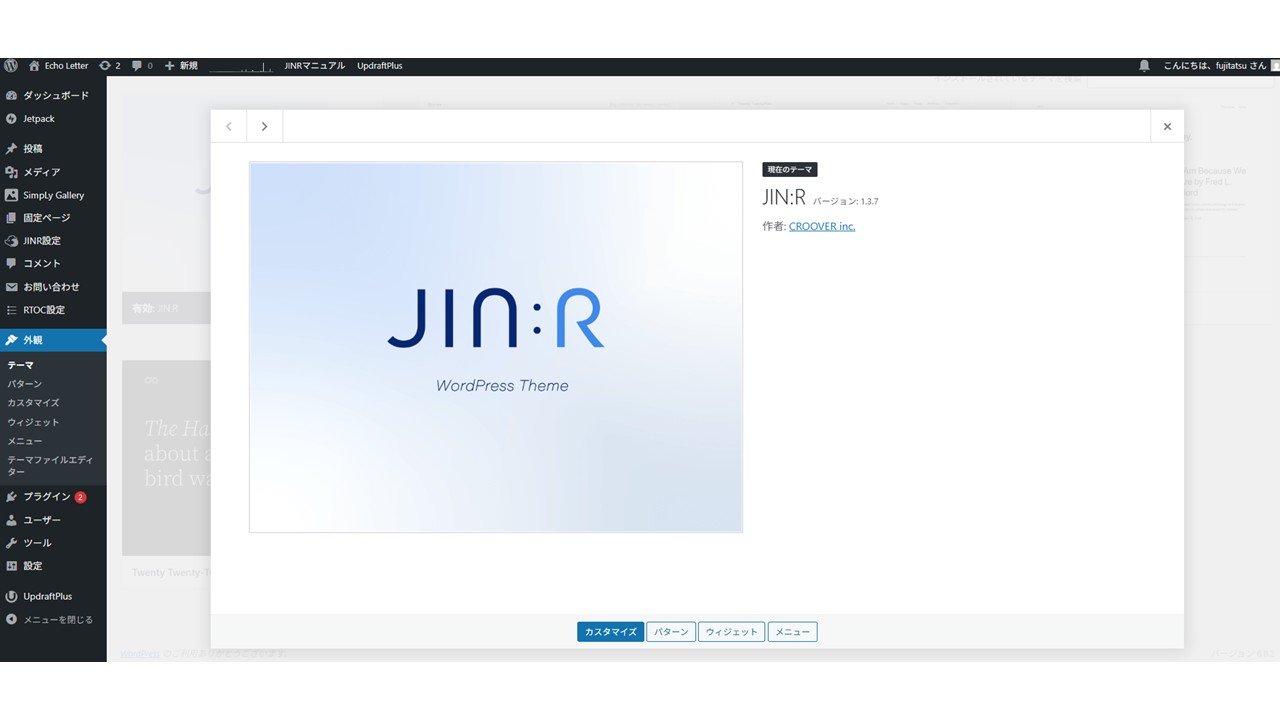This screenshot has width=1280, height=720.
Task: Show the next theme with right chevron
Action: tap(264, 127)
